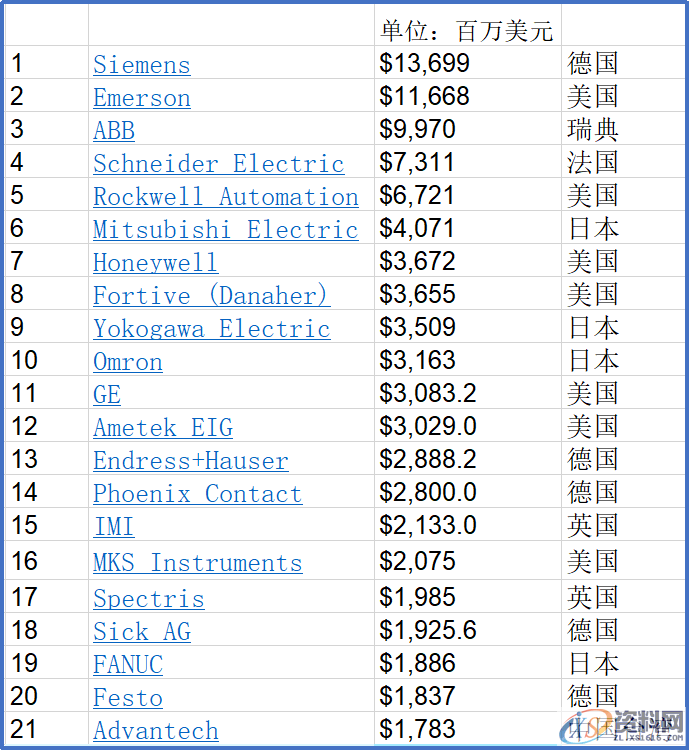The image size is (691, 751).
Task: Follow the Advantech link
Action: pyautogui.click(x=155, y=731)
